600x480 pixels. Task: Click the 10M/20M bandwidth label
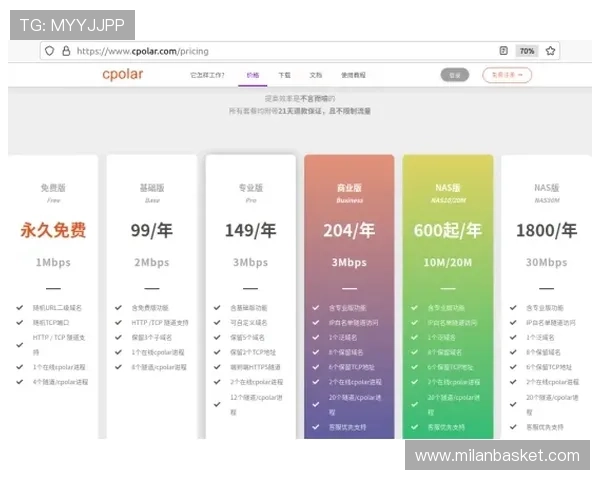pos(448,263)
